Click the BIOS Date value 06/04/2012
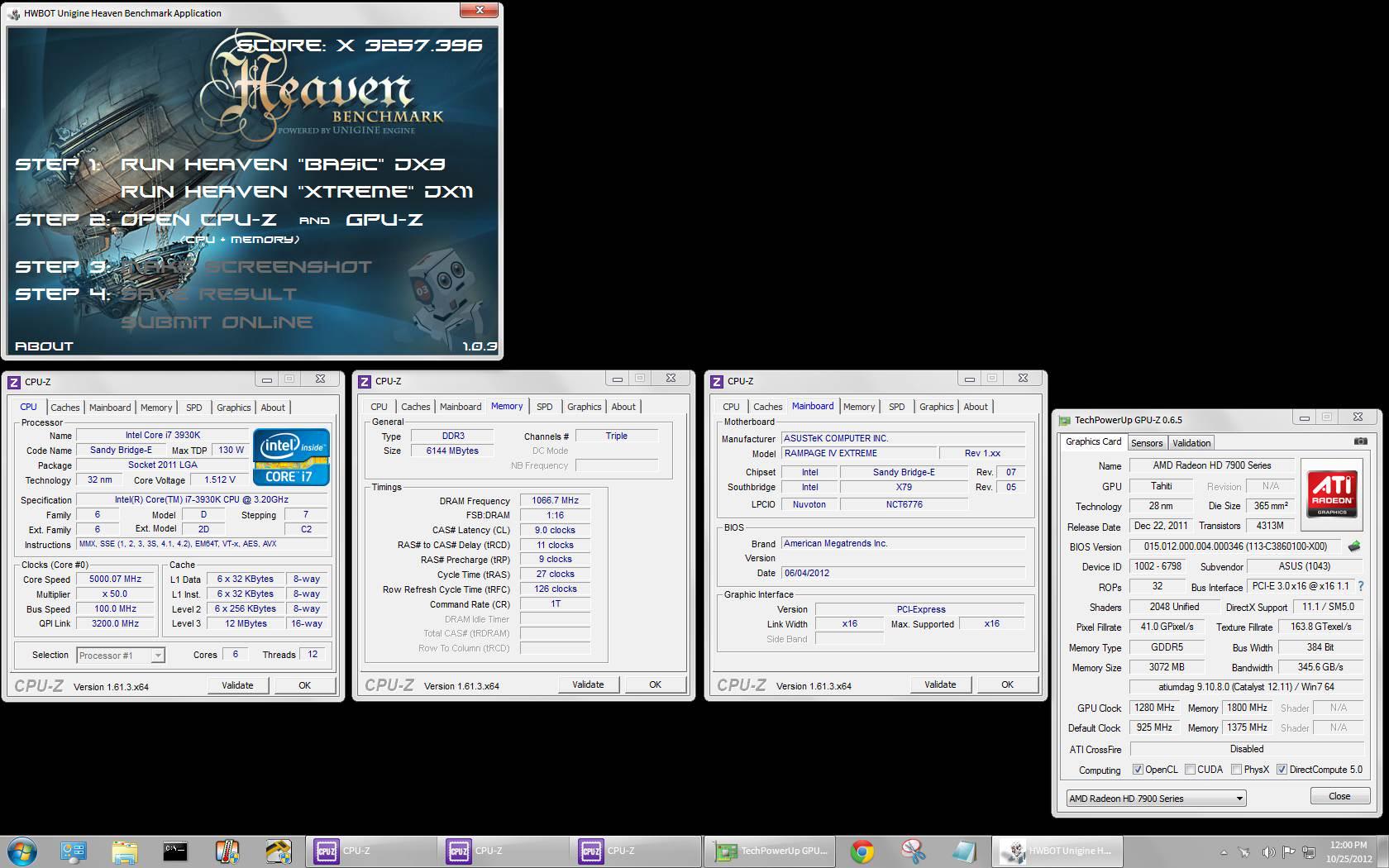The image size is (1389, 868). tap(903, 573)
